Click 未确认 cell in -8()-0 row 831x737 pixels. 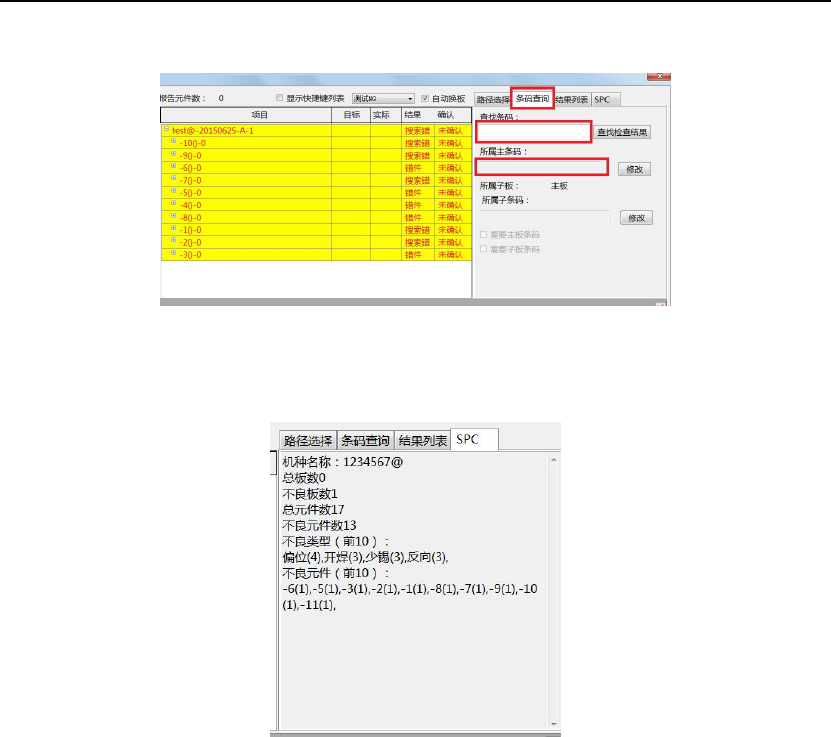point(450,218)
